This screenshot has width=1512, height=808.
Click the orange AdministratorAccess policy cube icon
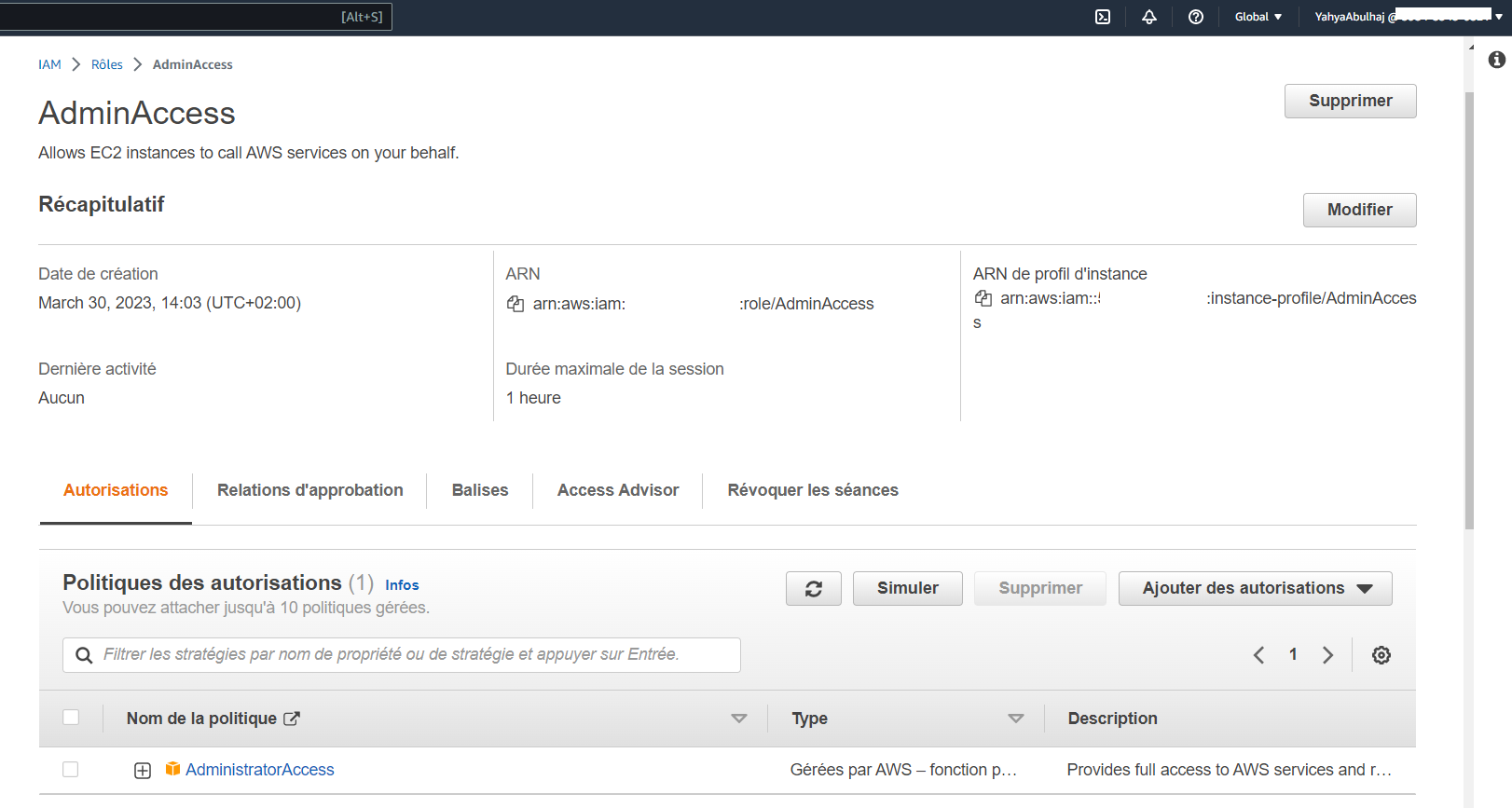point(172,769)
